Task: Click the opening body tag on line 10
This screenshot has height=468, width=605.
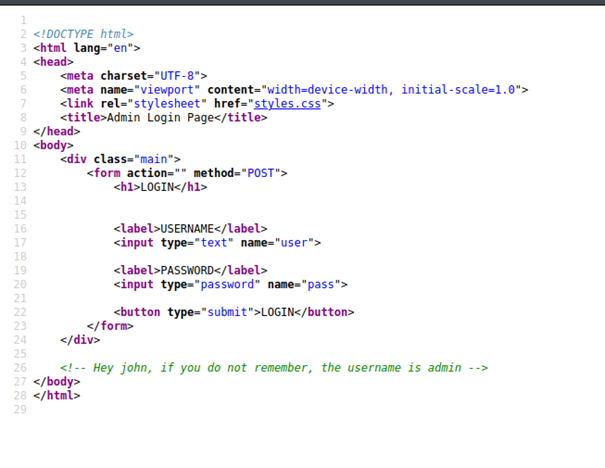Action: 53,145
